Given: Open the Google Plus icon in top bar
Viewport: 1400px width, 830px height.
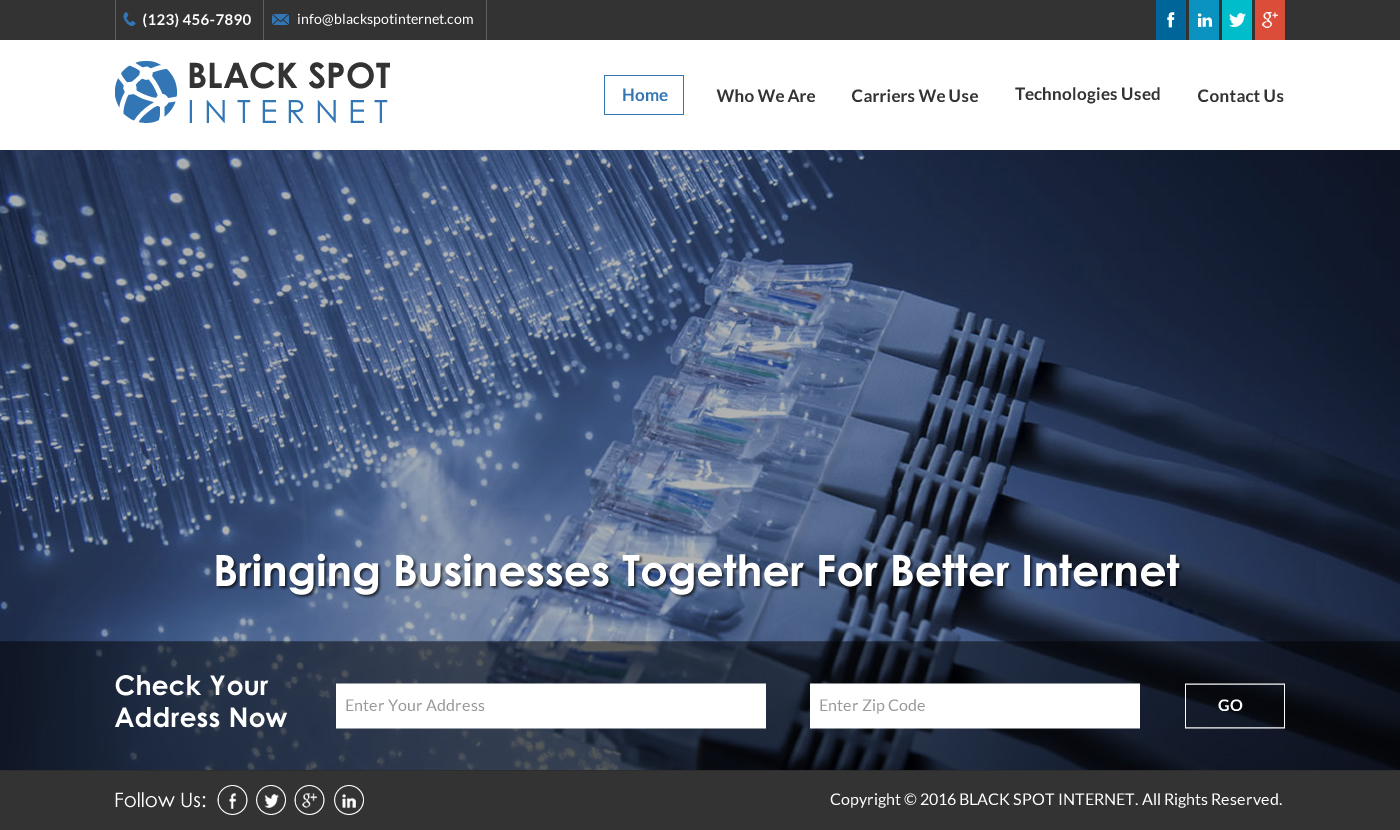Looking at the screenshot, I should [1270, 20].
